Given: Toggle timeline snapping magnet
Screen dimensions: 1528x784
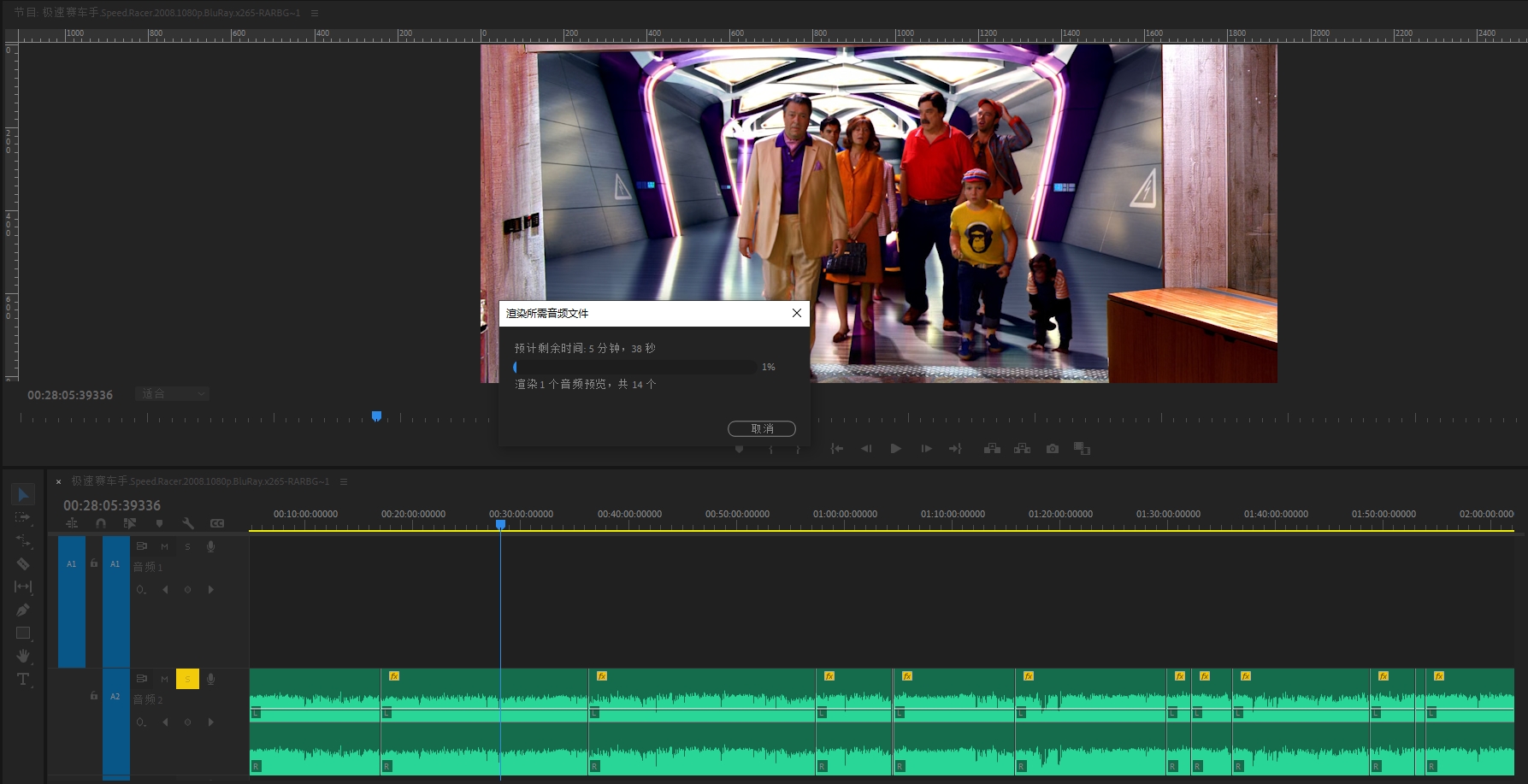Looking at the screenshot, I should (x=101, y=523).
